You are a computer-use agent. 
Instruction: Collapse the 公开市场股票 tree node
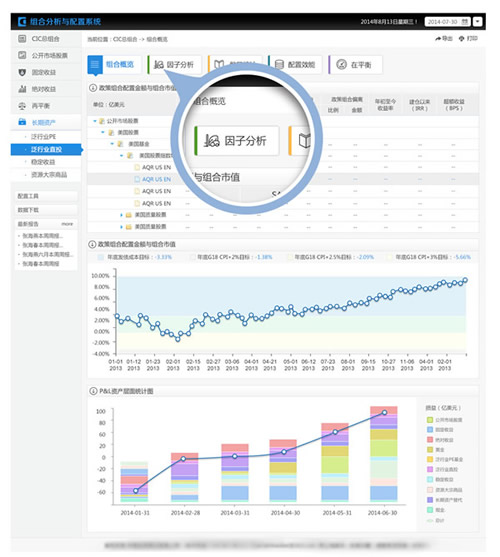95,121
